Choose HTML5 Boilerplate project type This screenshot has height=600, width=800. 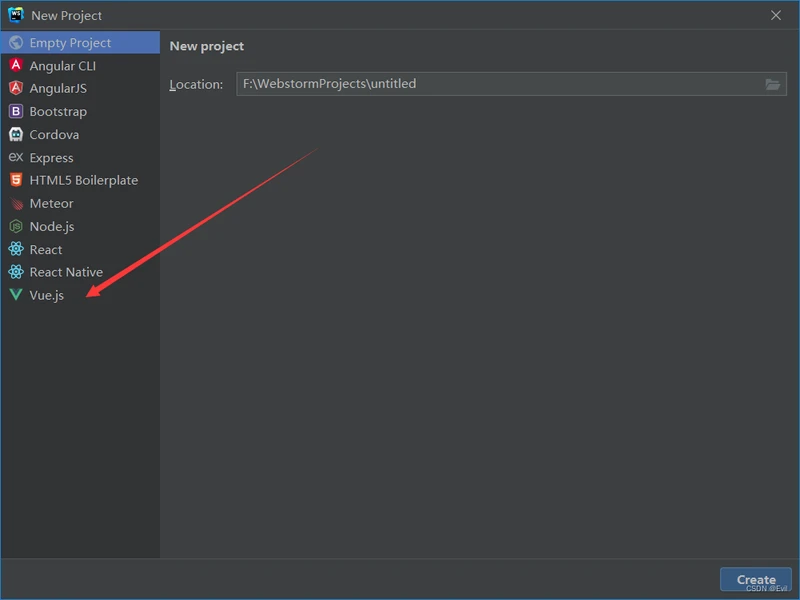point(80,180)
